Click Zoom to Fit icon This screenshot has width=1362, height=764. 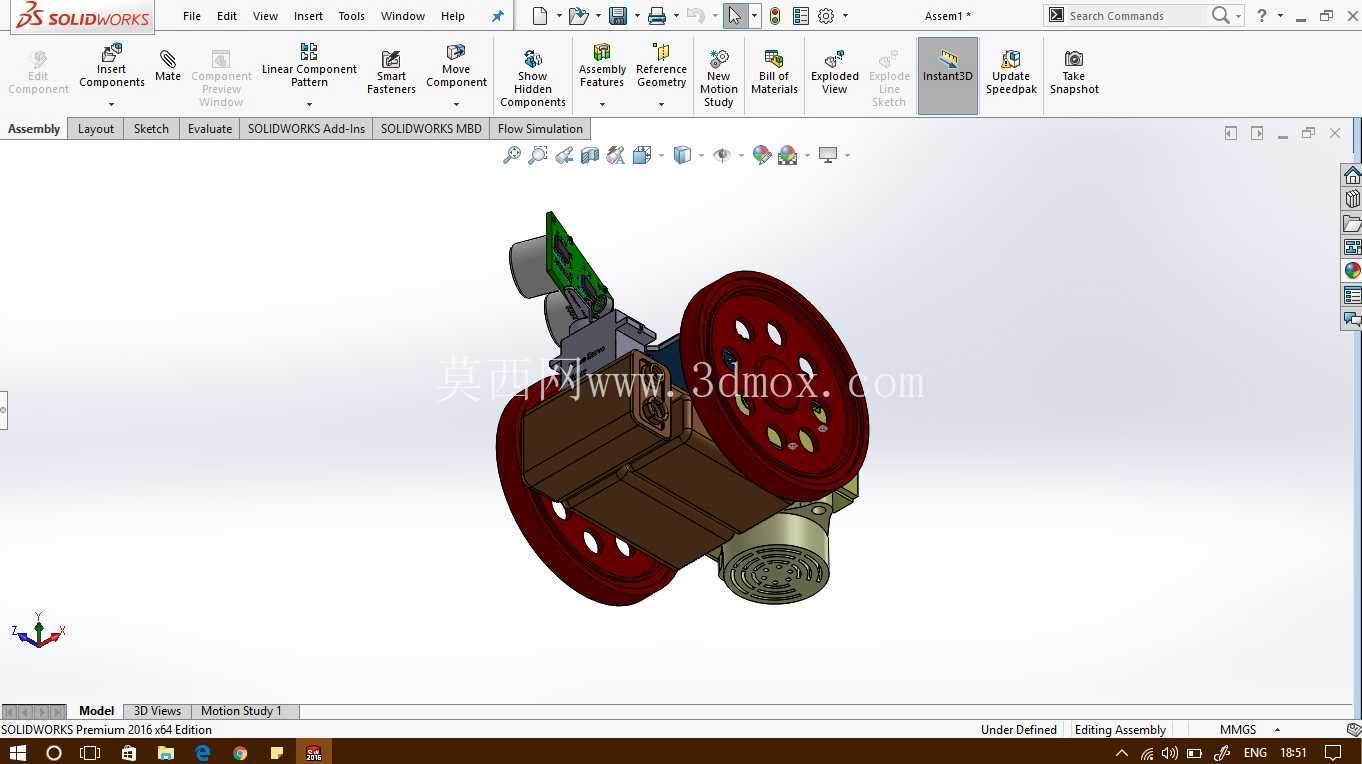click(x=511, y=155)
